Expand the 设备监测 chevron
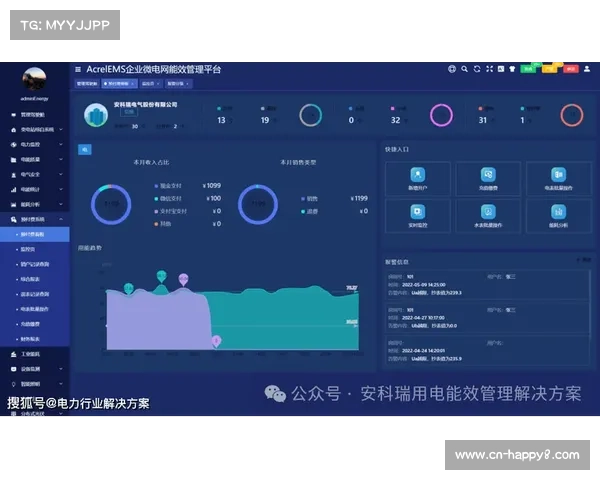This screenshot has width=600, height=480. pyautogui.click(x=61, y=369)
